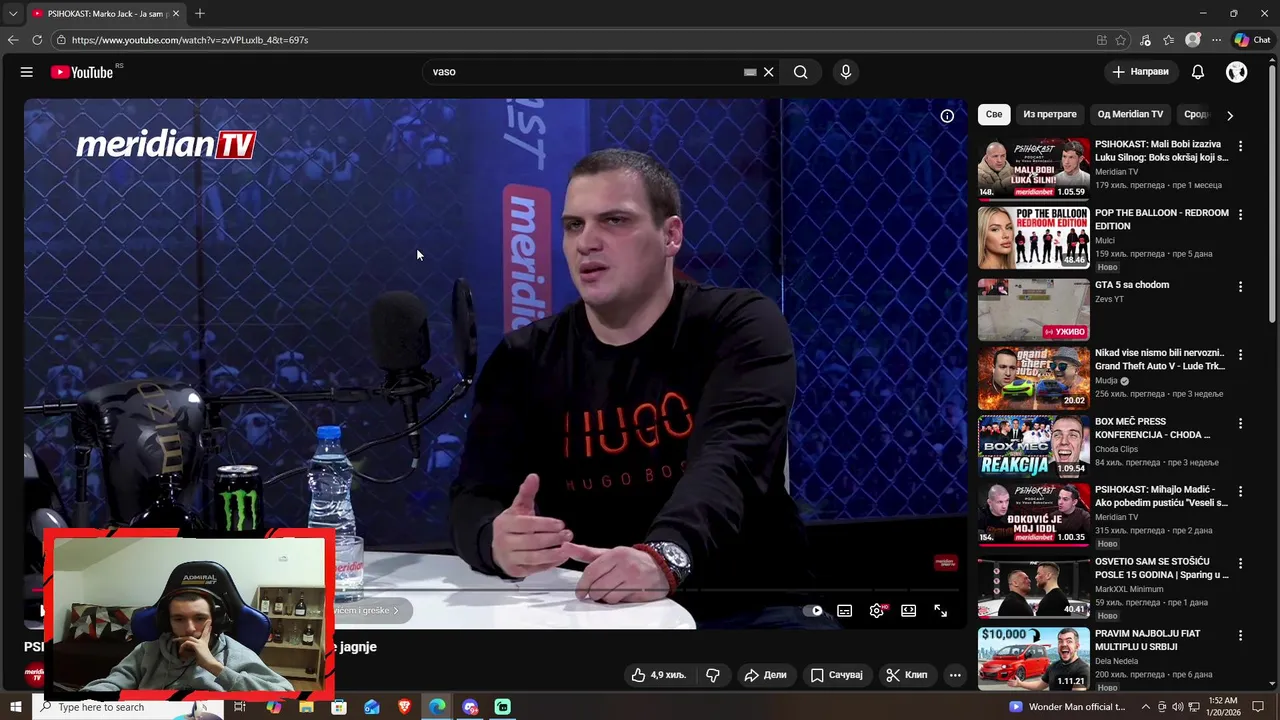Switch to theater mode
The width and height of the screenshot is (1280, 720).
click(909, 611)
